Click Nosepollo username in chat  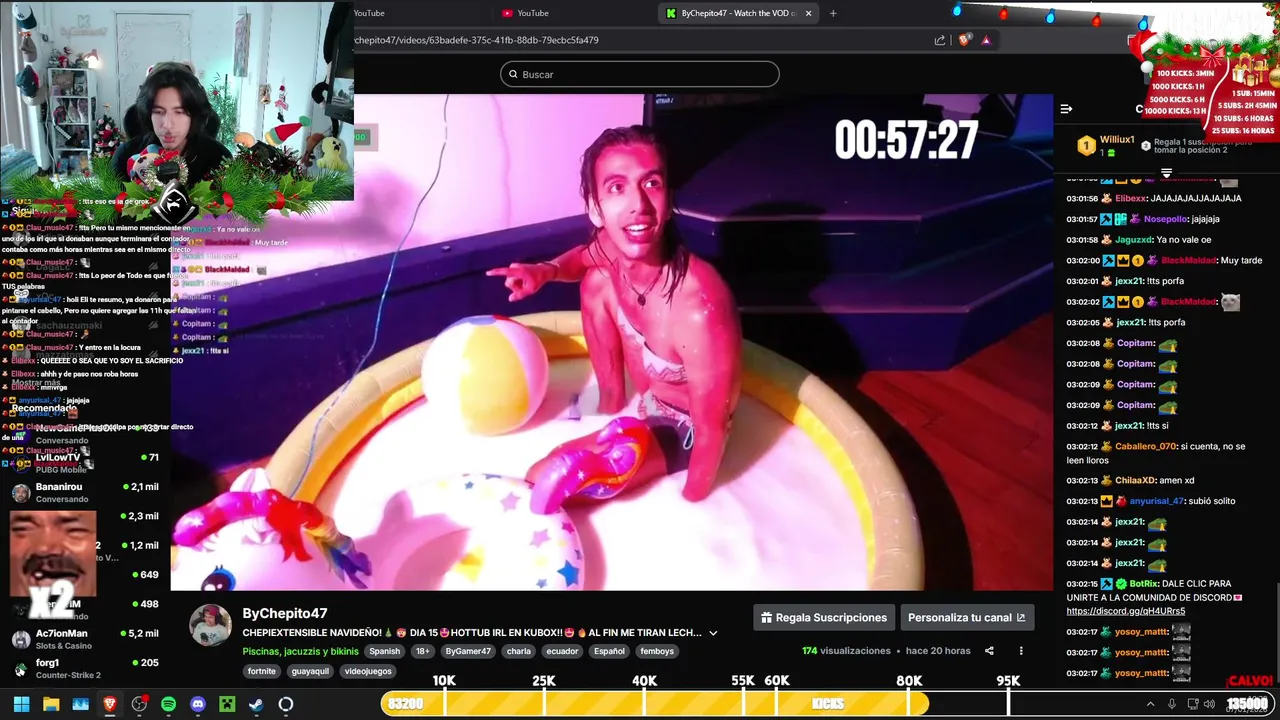(x=1166, y=219)
